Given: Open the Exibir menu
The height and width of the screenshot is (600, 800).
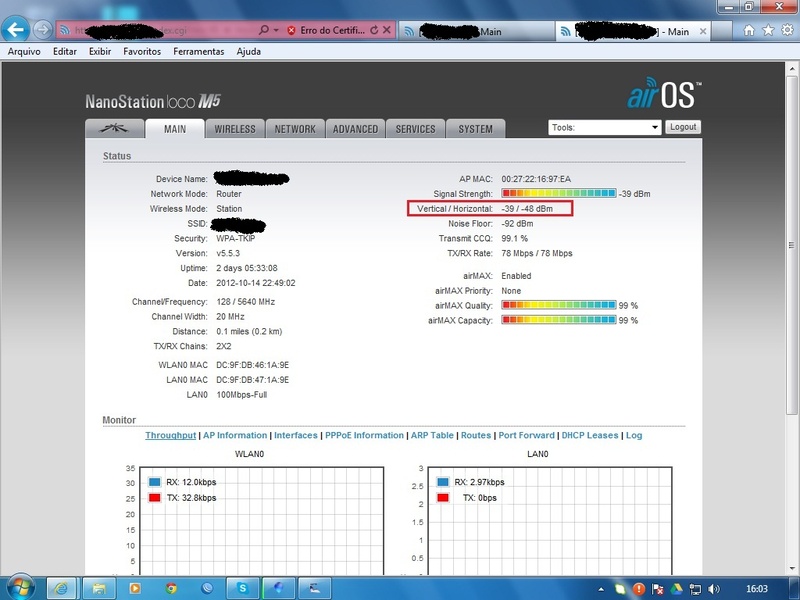Looking at the screenshot, I should point(99,52).
